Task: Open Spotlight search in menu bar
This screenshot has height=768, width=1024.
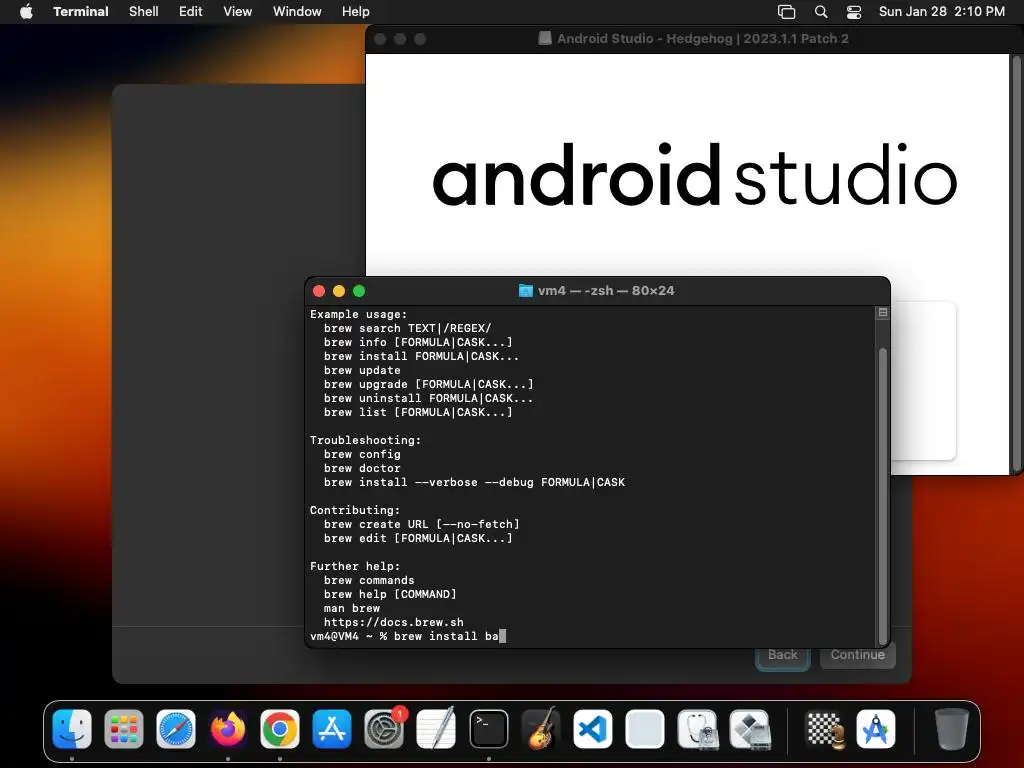Action: point(821,12)
